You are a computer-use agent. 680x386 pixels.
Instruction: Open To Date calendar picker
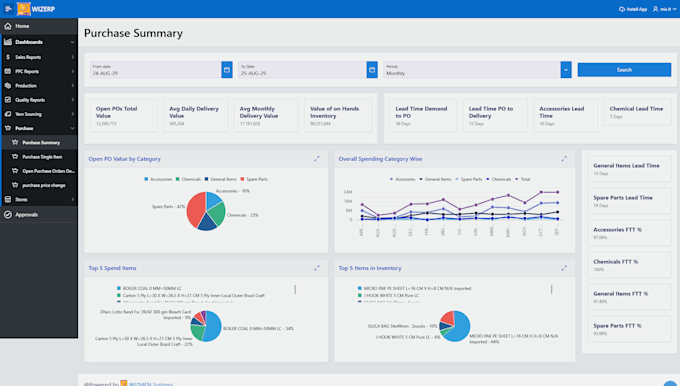point(372,70)
